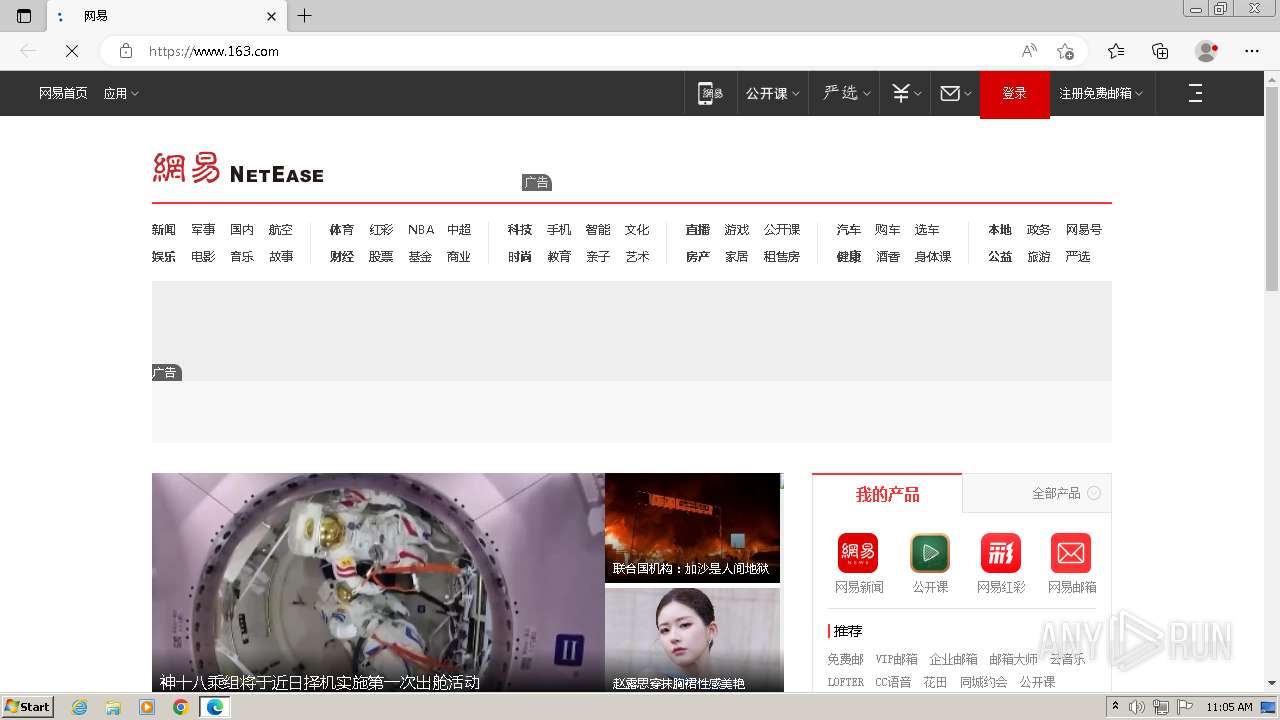Viewport: 1280px width, 720px height.
Task: Switch to the 网易 browser tab
Action: coord(167,16)
